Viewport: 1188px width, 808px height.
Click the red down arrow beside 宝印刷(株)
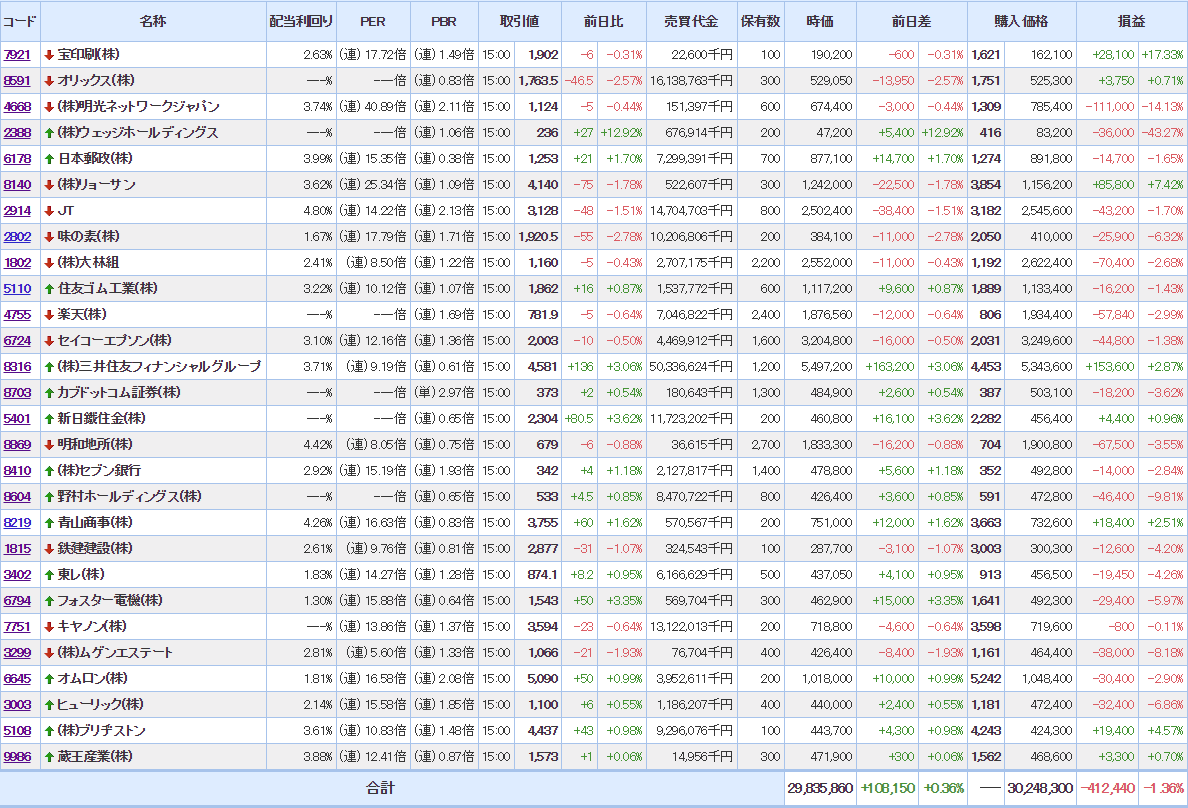coord(49,55)
